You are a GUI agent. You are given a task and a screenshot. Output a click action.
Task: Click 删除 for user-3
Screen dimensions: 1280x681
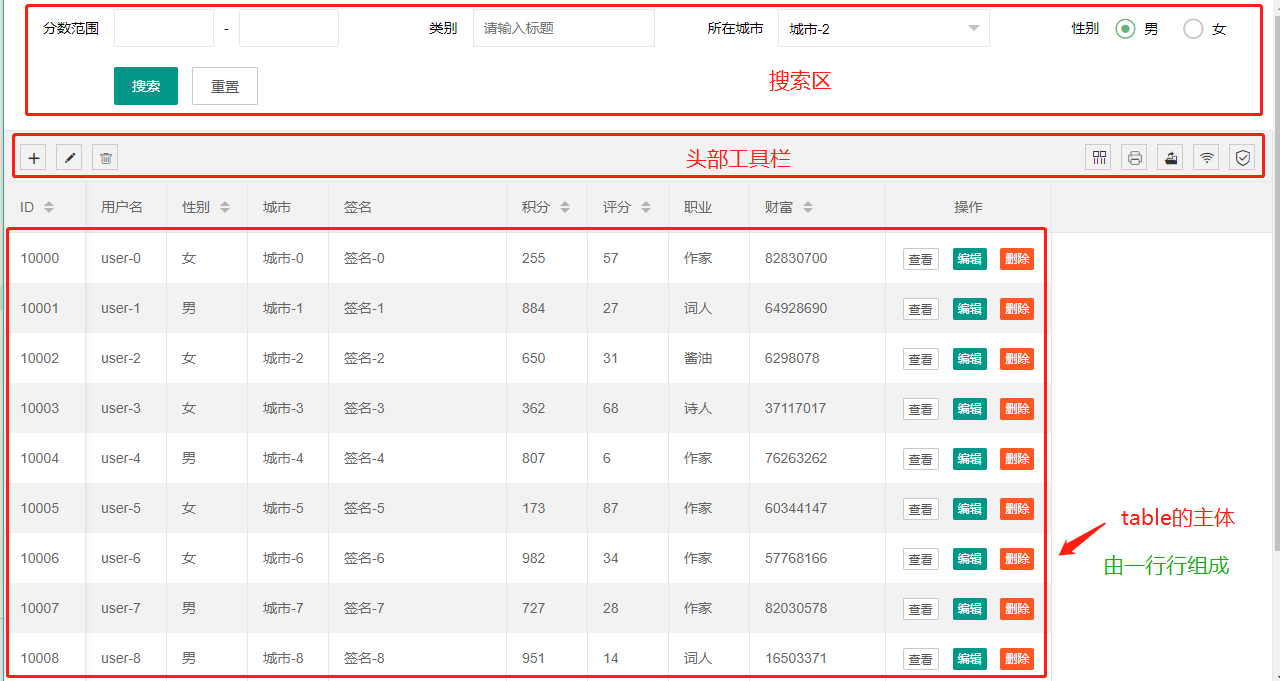[x=1017, y=408]
